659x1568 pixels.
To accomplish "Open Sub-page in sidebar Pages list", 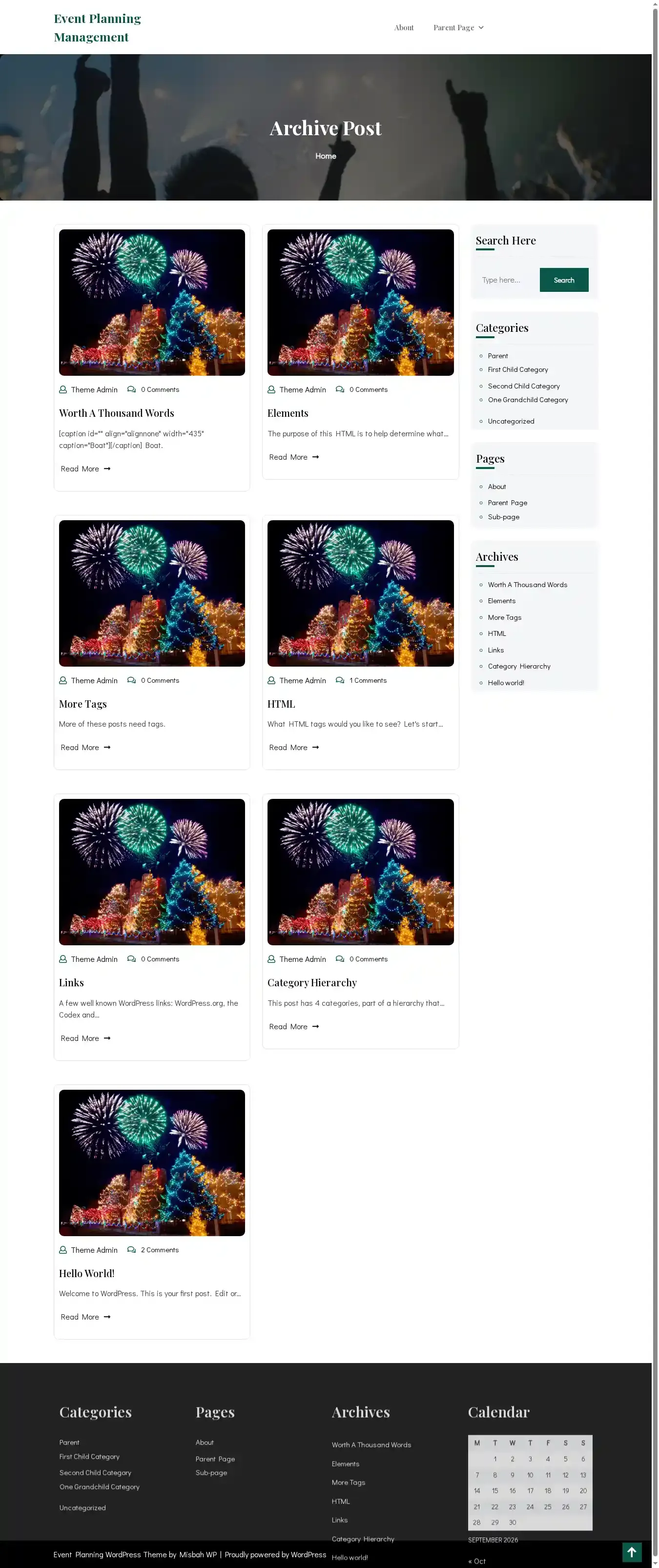I will click(504, 517).
